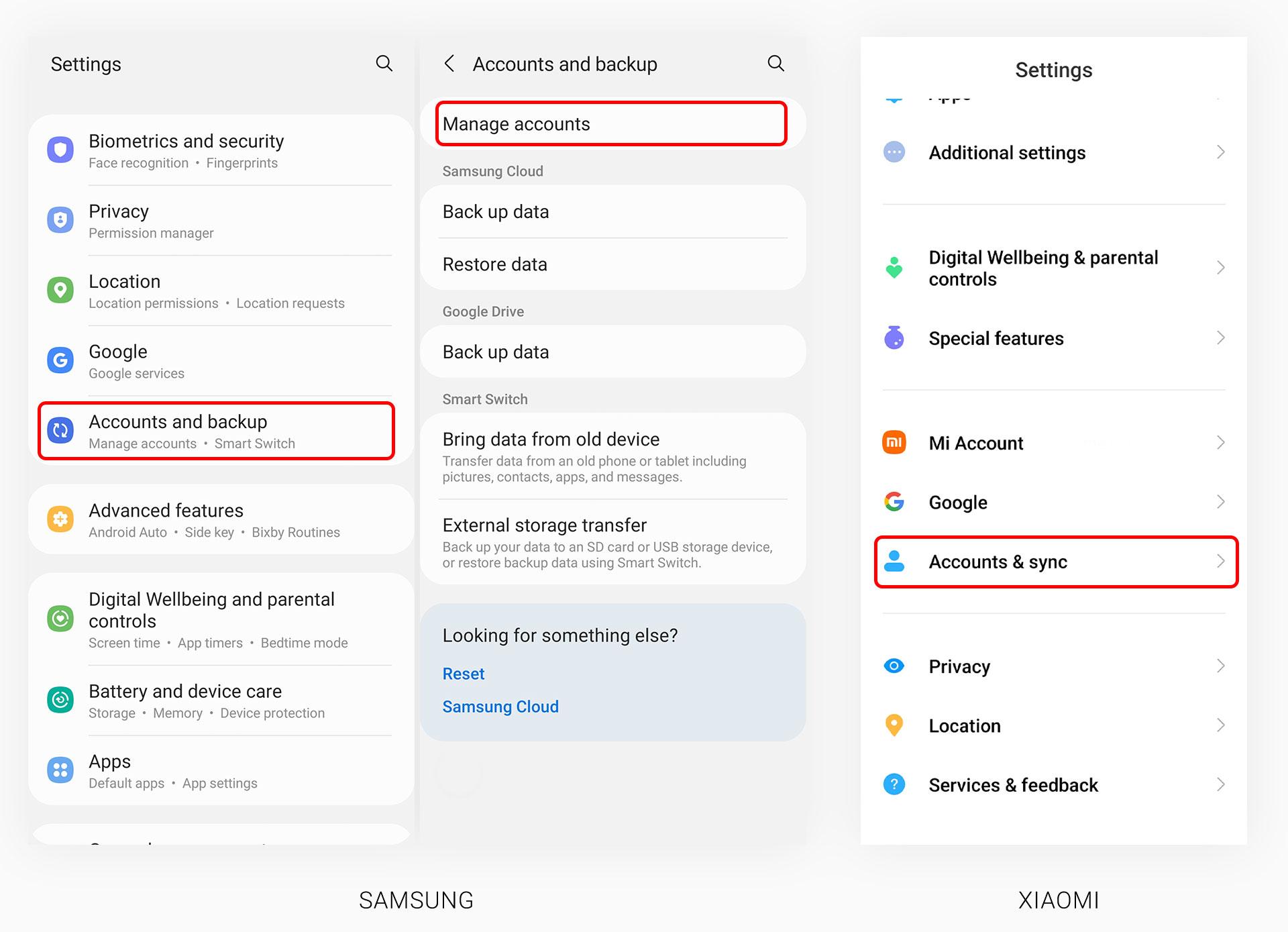Tap the blue Google G icon
The image size is (1288, 932).
(60, 360)
